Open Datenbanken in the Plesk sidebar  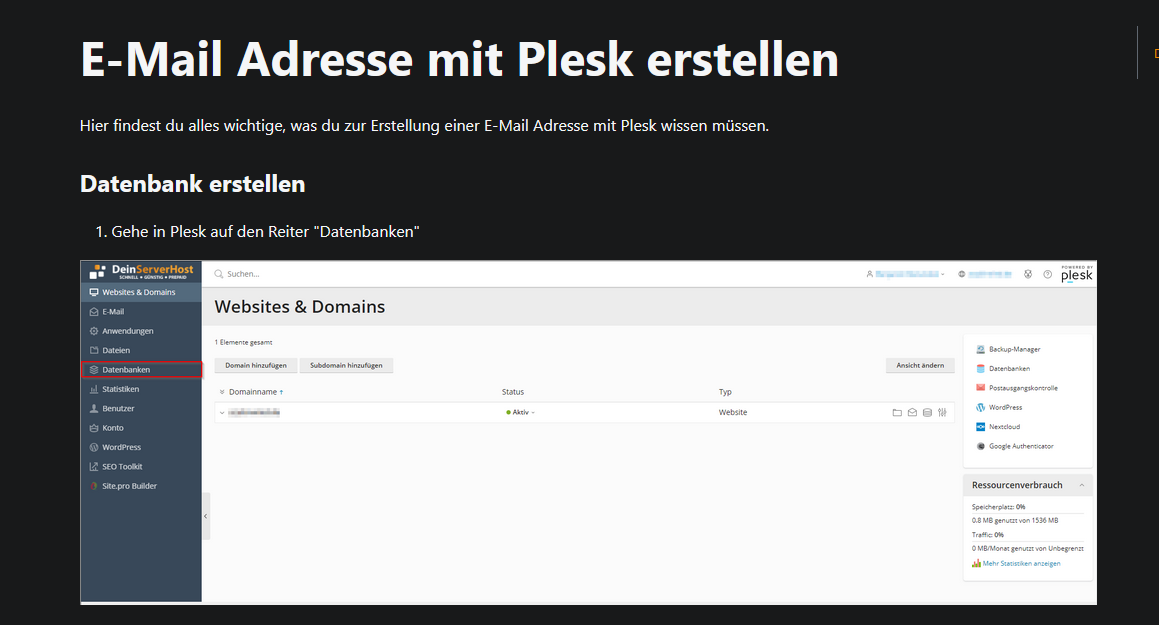(126, 370)
